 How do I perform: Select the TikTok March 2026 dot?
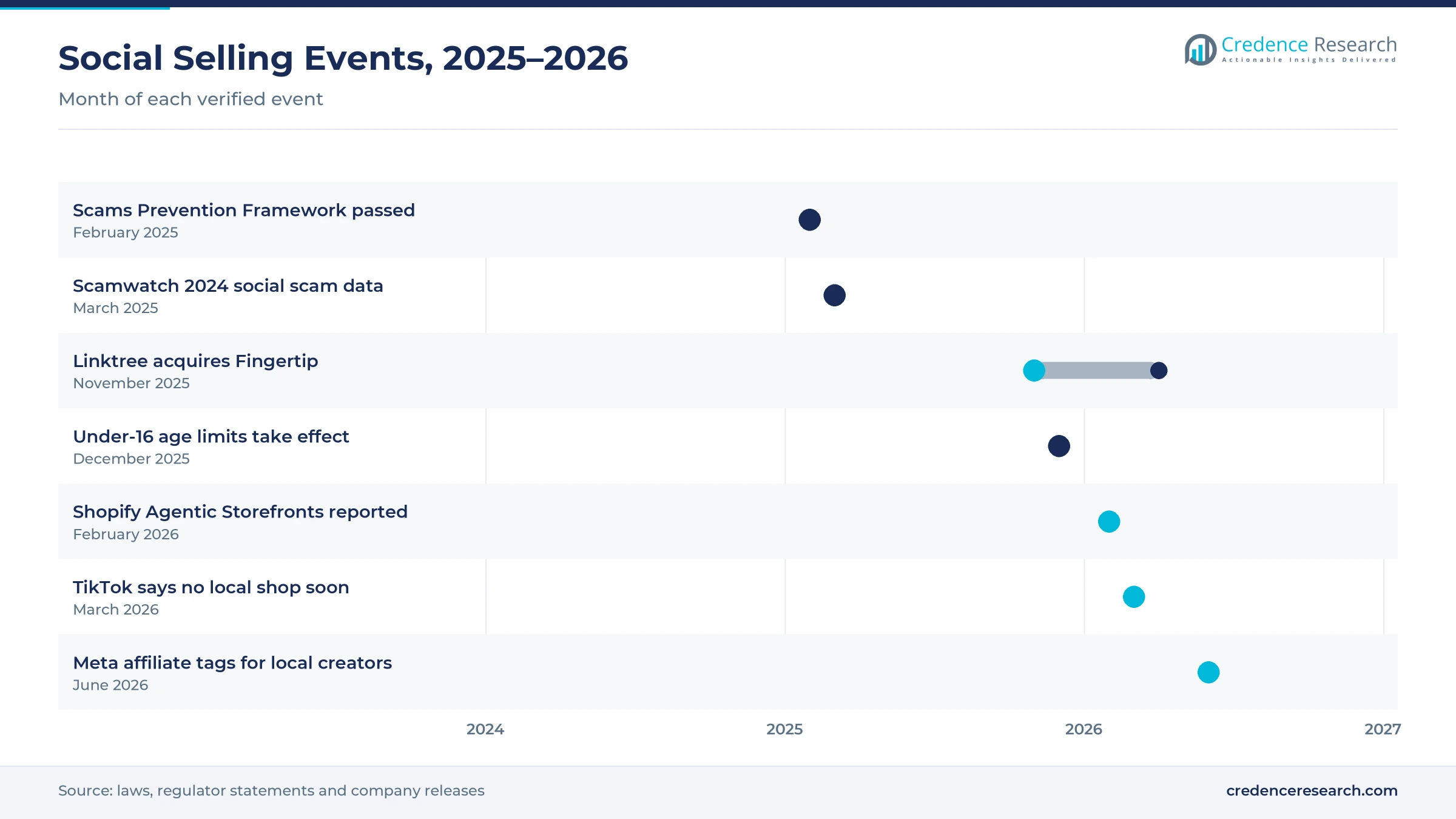pyautogui.click(x=1134, y=597)
